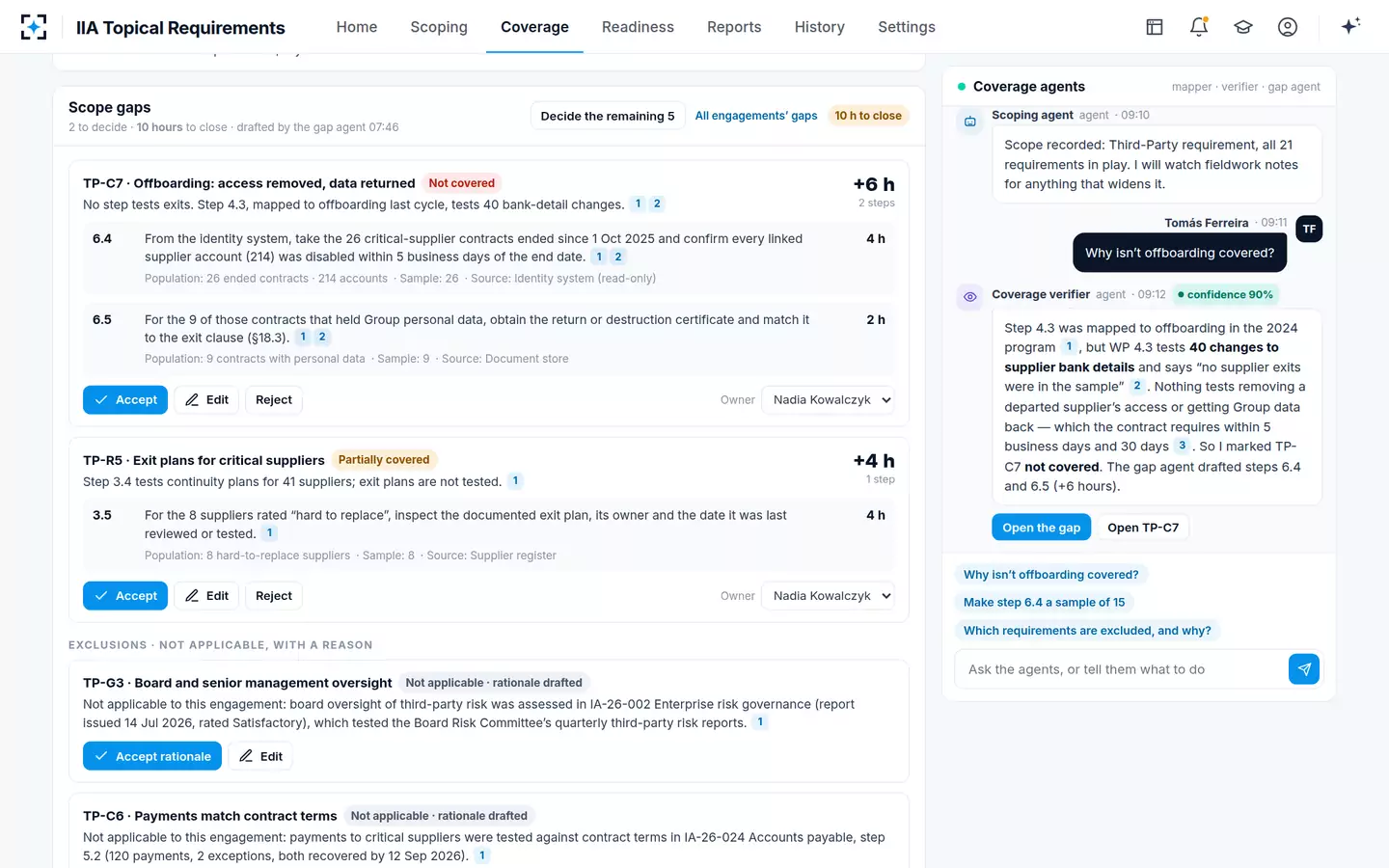Switch to the Reports tab
1389x868 pixels.
734,27
